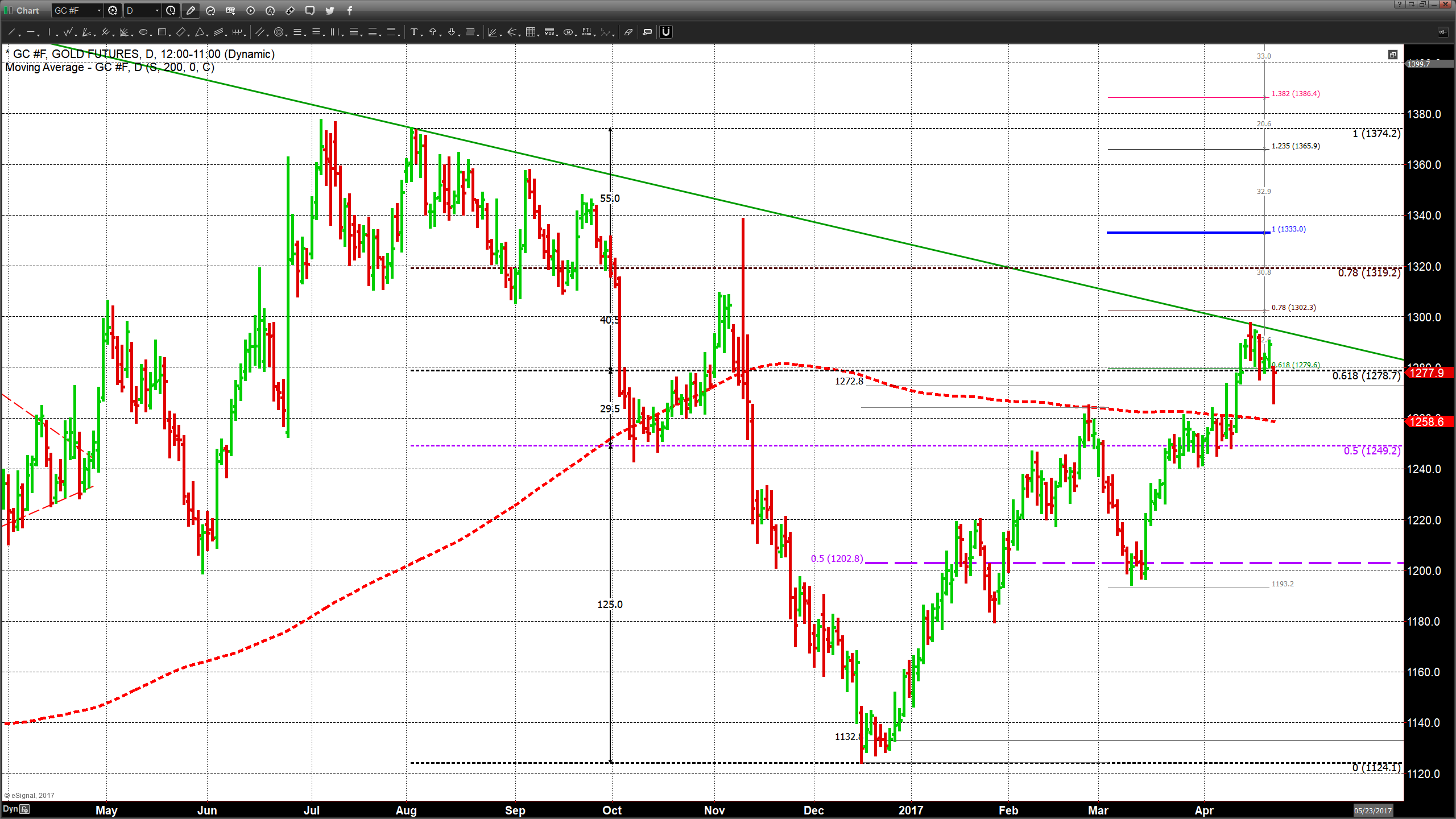Viewport: 1456px width, 819px height.
Task: Toggle the Dyn scaling mode indicator
Action: pos(11,809)
